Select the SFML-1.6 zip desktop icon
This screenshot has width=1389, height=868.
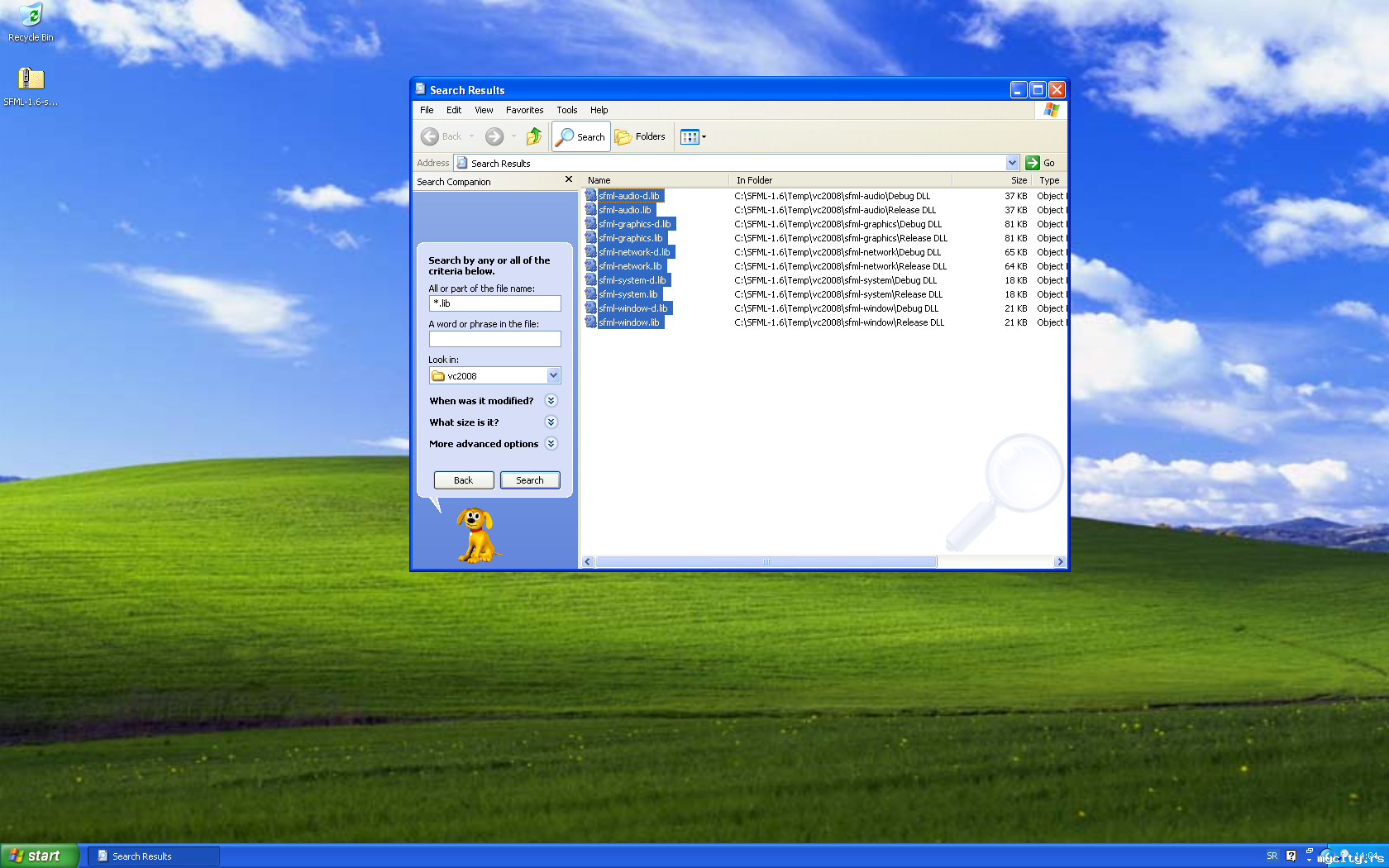[x=31, y=80]
